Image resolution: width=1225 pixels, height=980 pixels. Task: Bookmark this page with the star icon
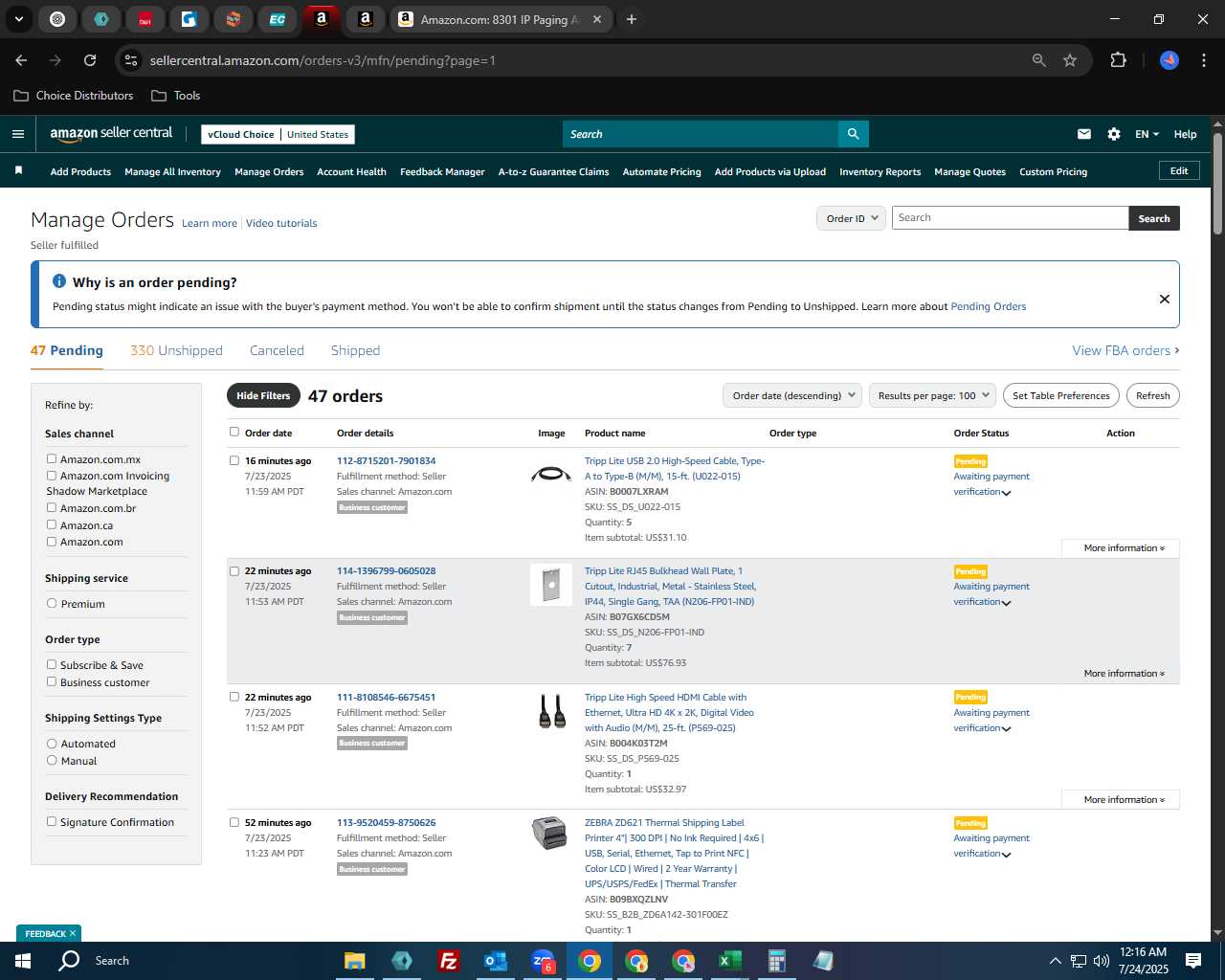(1070, 60)
